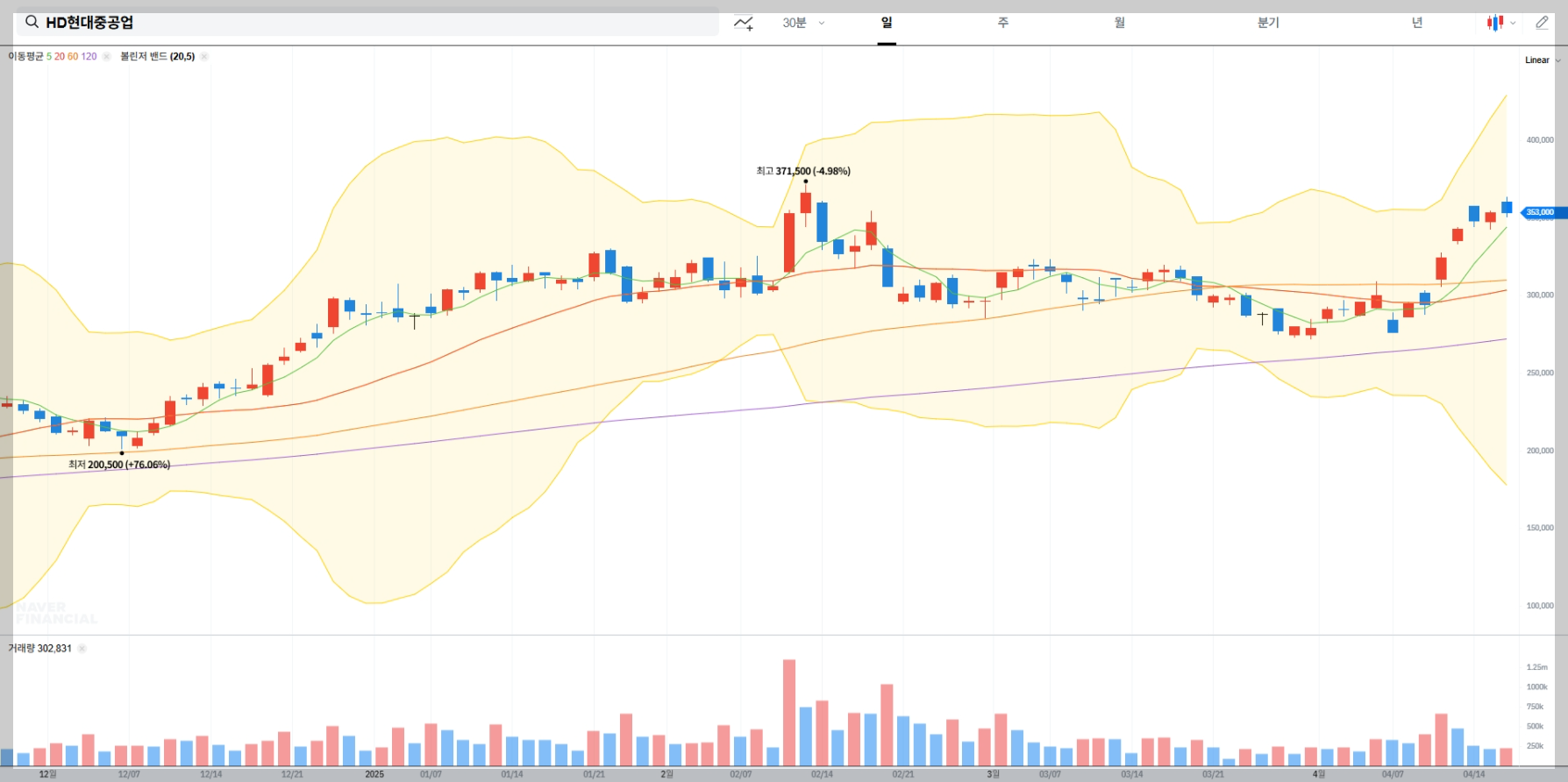Select the purple 120 moving average value
This screenshot has height=782, width=1568.
tap(89, 56)
